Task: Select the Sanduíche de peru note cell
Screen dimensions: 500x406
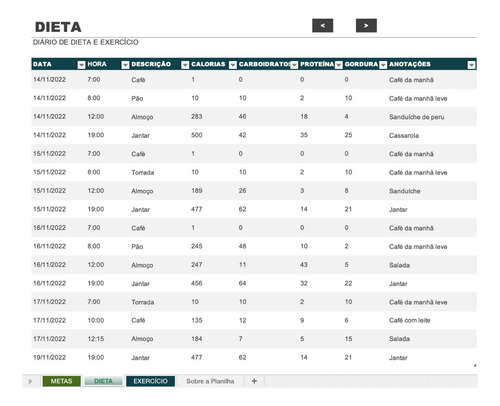Action: click(x=416, y=117)
